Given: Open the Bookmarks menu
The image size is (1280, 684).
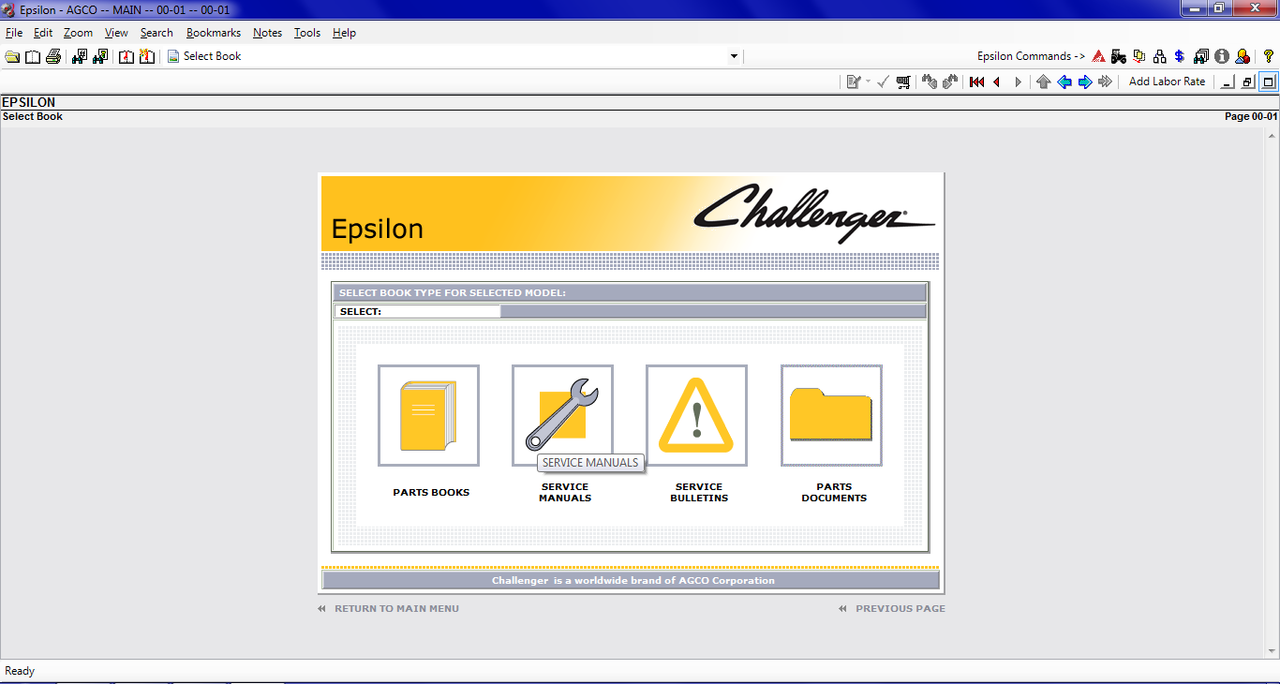Looking at the screenshot, I should coord(213,33).
